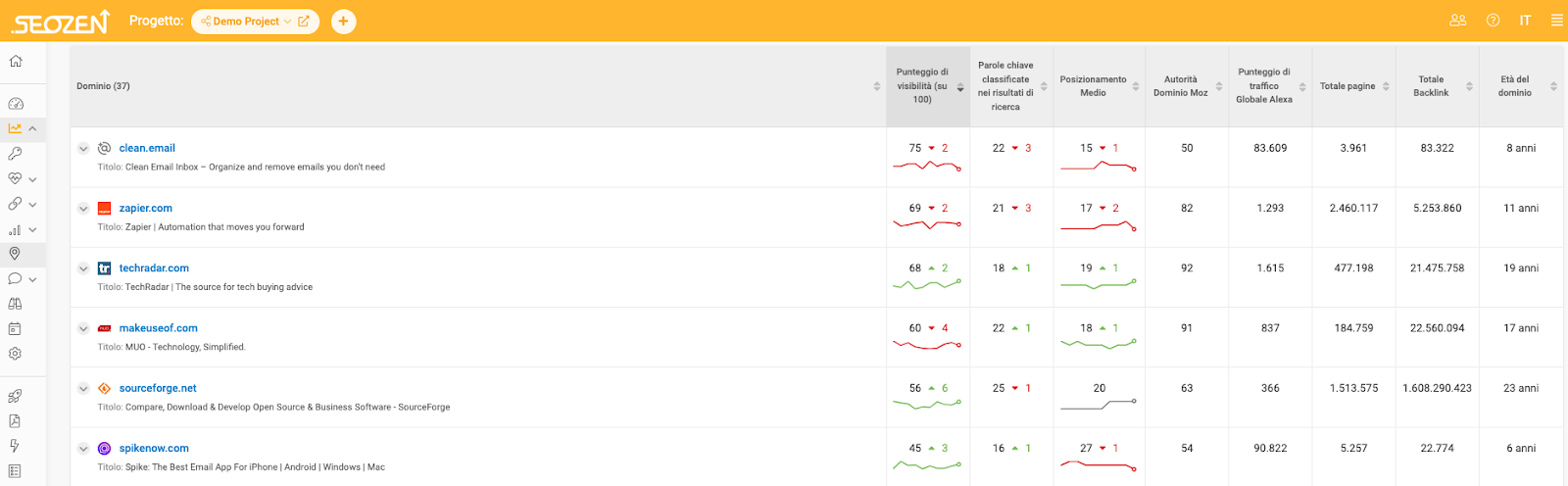
Task: Click zapier.com total pages 2.460.117
Action: point(1353,208)
